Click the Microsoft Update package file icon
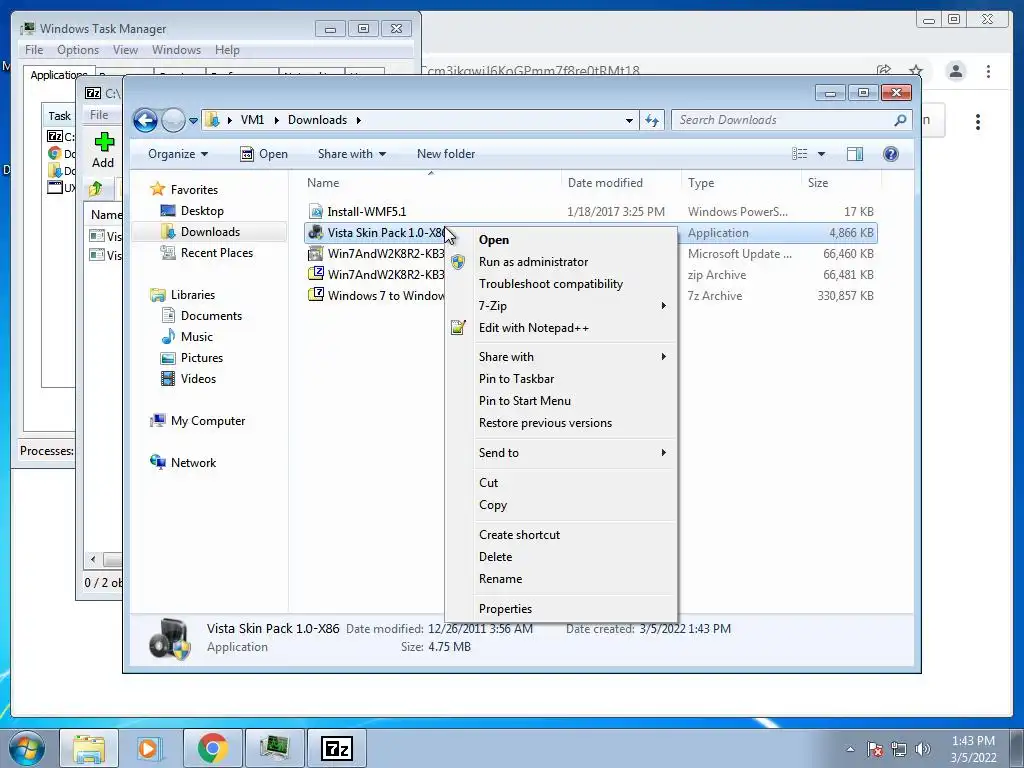 click(x=316, y=253)
